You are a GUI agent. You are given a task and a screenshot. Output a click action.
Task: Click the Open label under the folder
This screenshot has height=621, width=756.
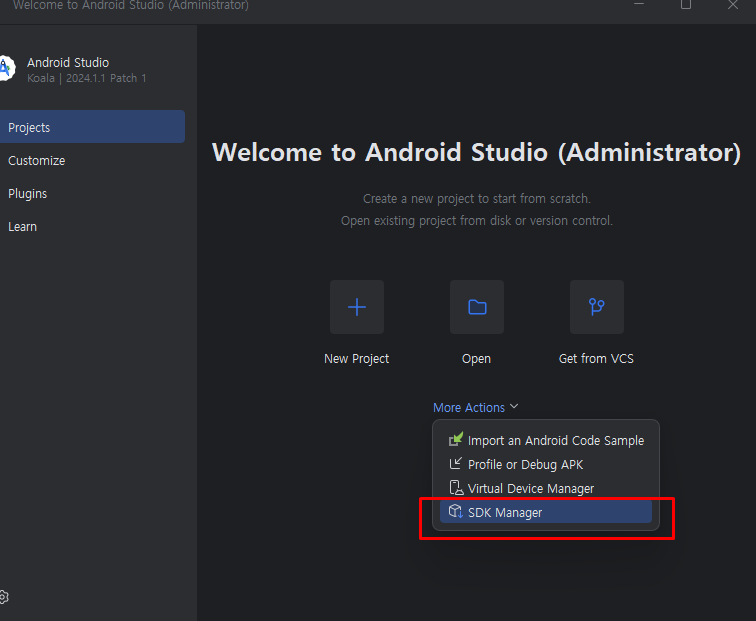(x=476, y=359)
